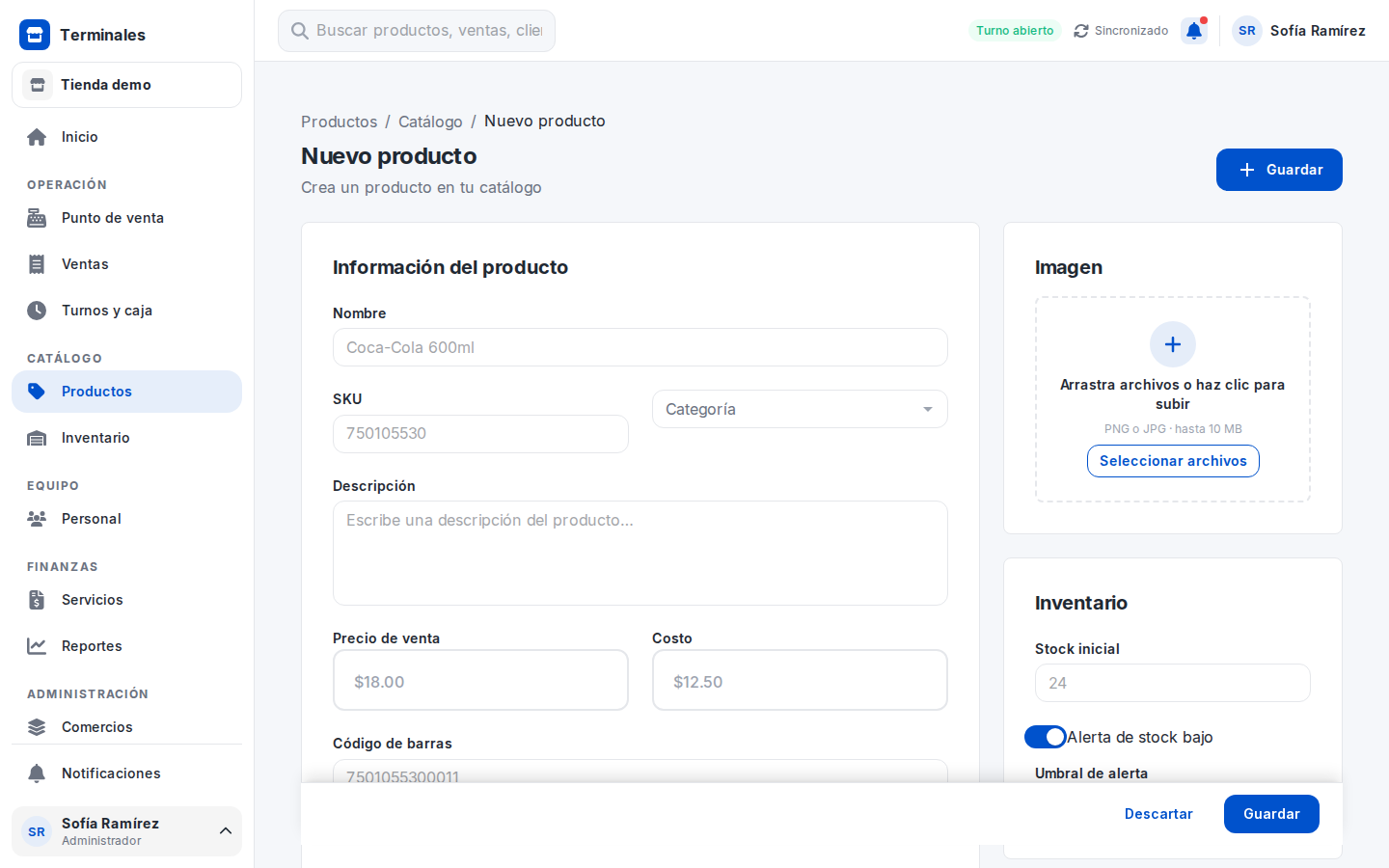Open the Tienda demo store selector
Screen dimensions: 1389x868
(x=126, y=85)
